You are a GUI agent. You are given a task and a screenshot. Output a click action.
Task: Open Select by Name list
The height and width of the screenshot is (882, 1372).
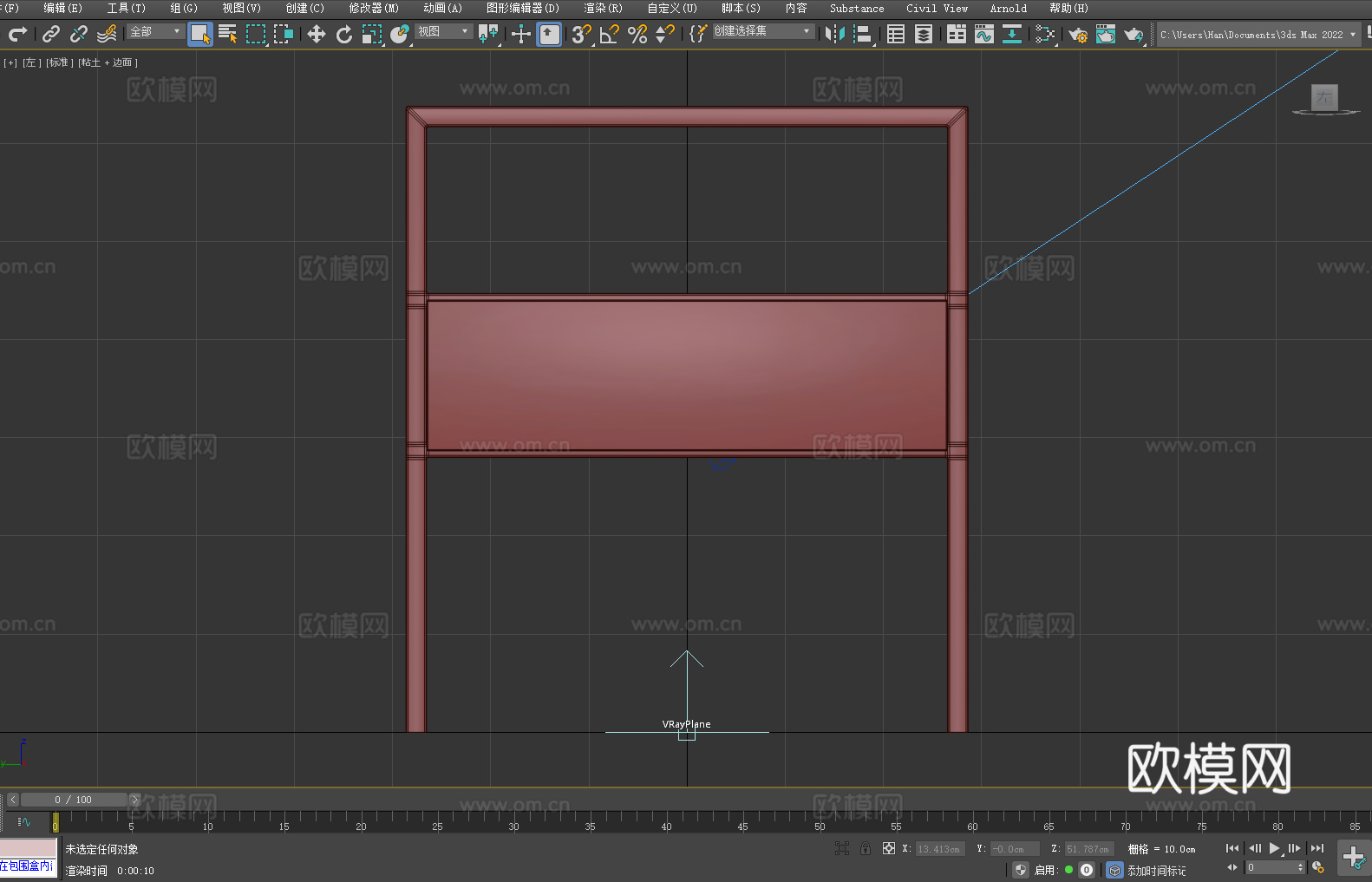pos(228,35)
